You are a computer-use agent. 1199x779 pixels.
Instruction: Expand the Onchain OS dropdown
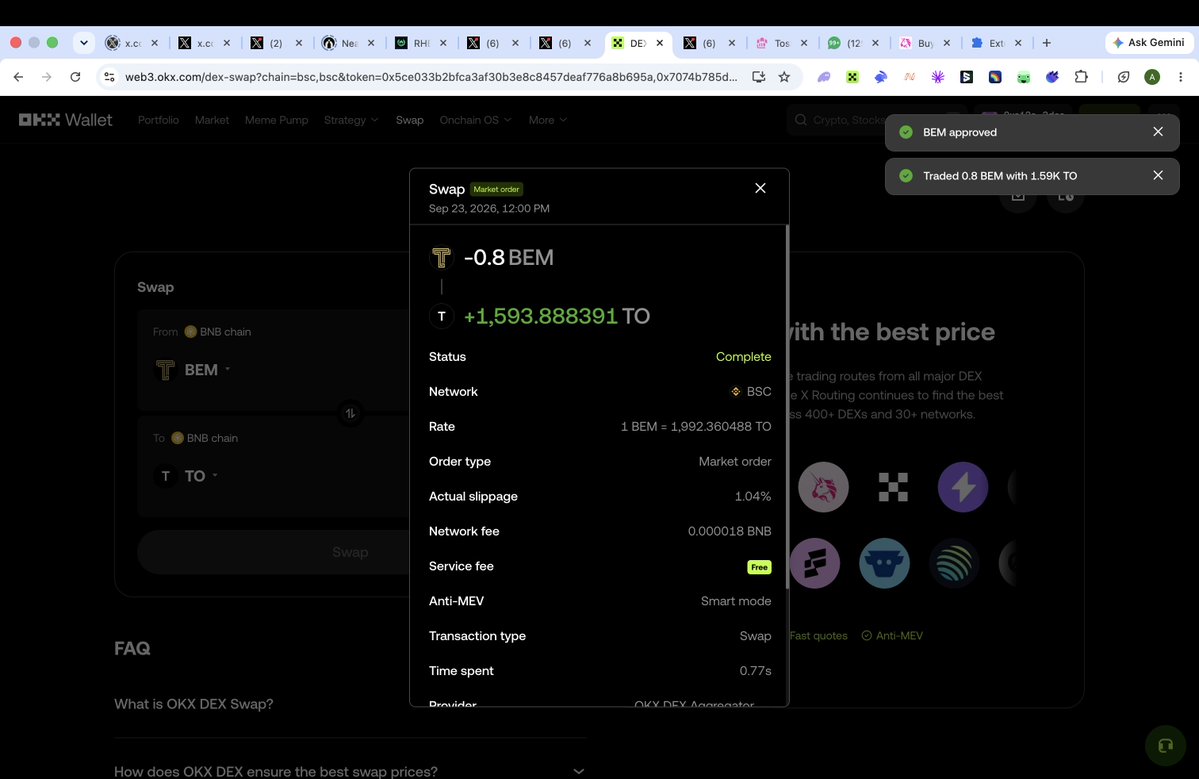tap(475, 120)
